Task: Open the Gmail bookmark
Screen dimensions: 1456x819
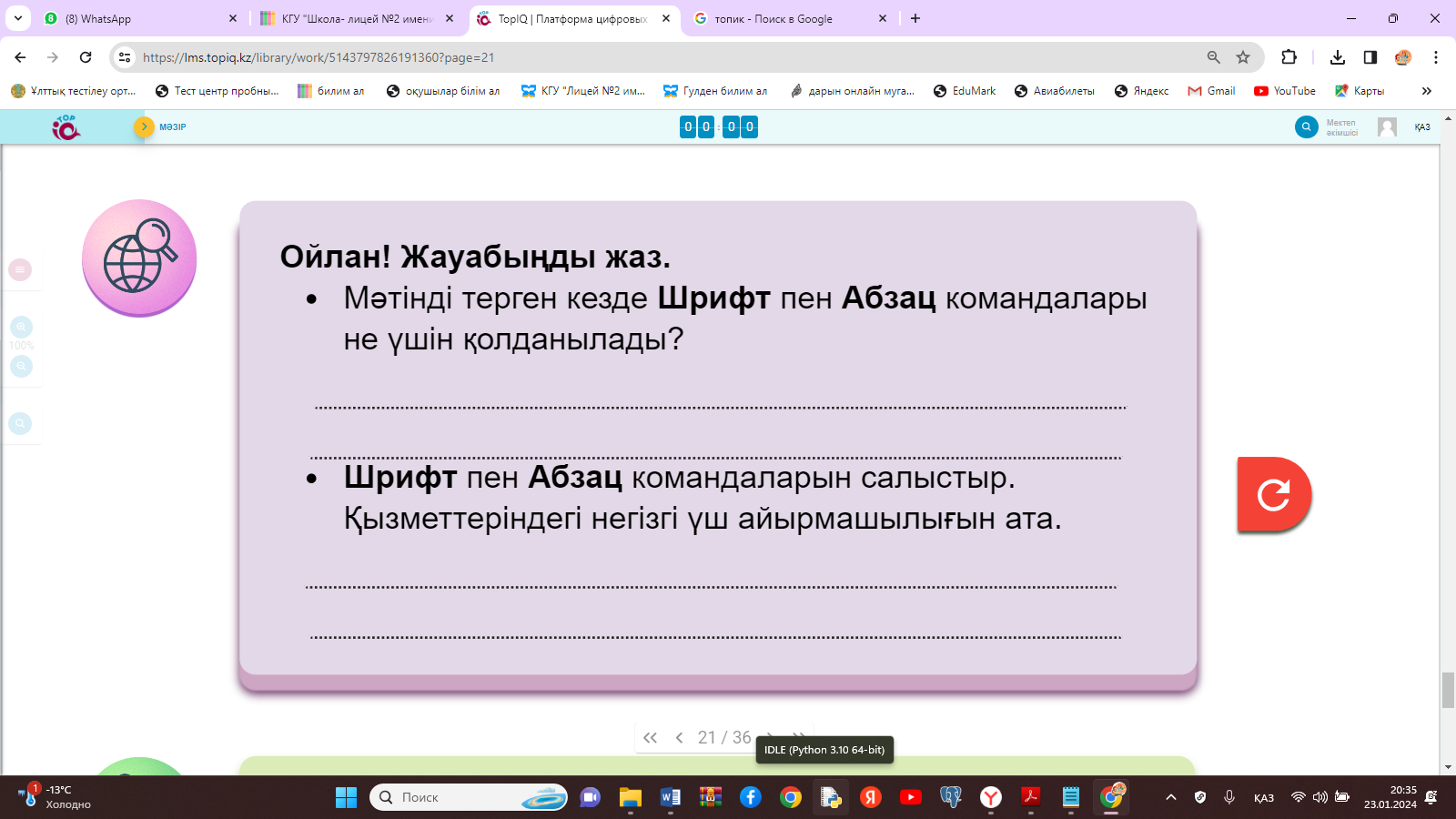Action: (1211, 91)
